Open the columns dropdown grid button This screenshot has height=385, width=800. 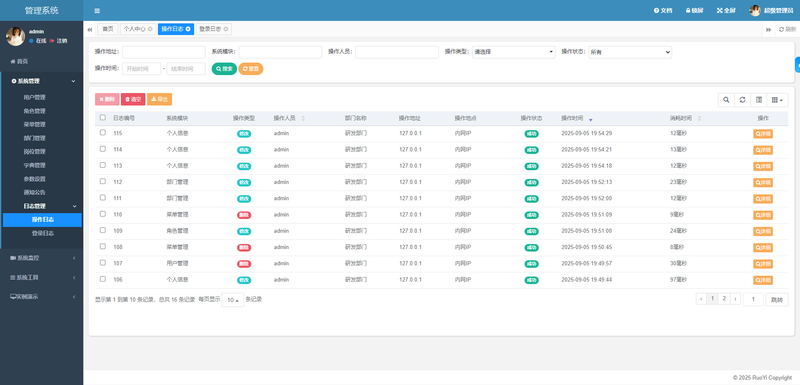pyautogui.click(x=777, y=100)
